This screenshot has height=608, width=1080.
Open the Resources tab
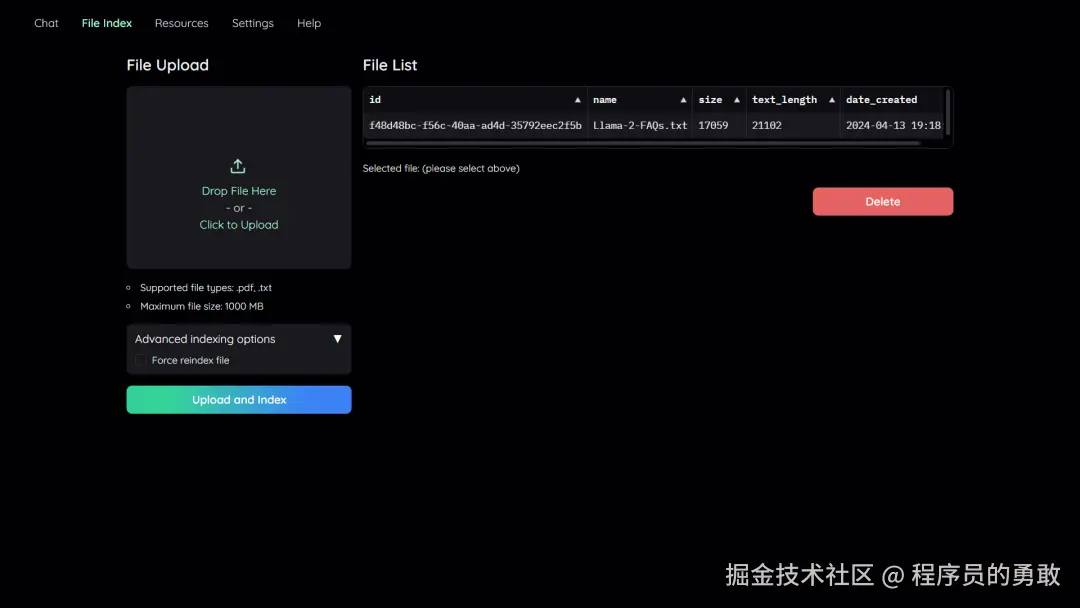point(181,22)
